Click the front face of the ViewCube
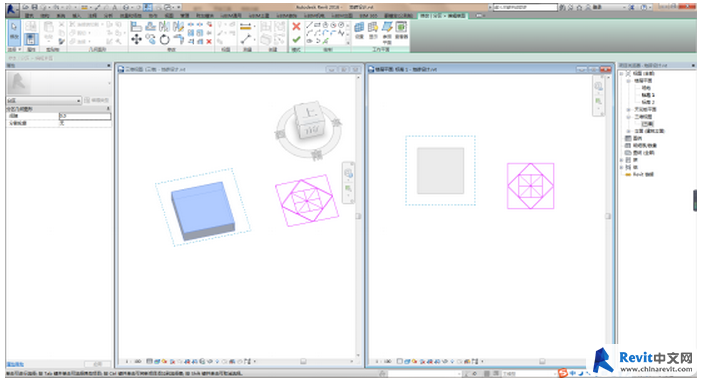703x381 pixels. (x=311, y=130)
